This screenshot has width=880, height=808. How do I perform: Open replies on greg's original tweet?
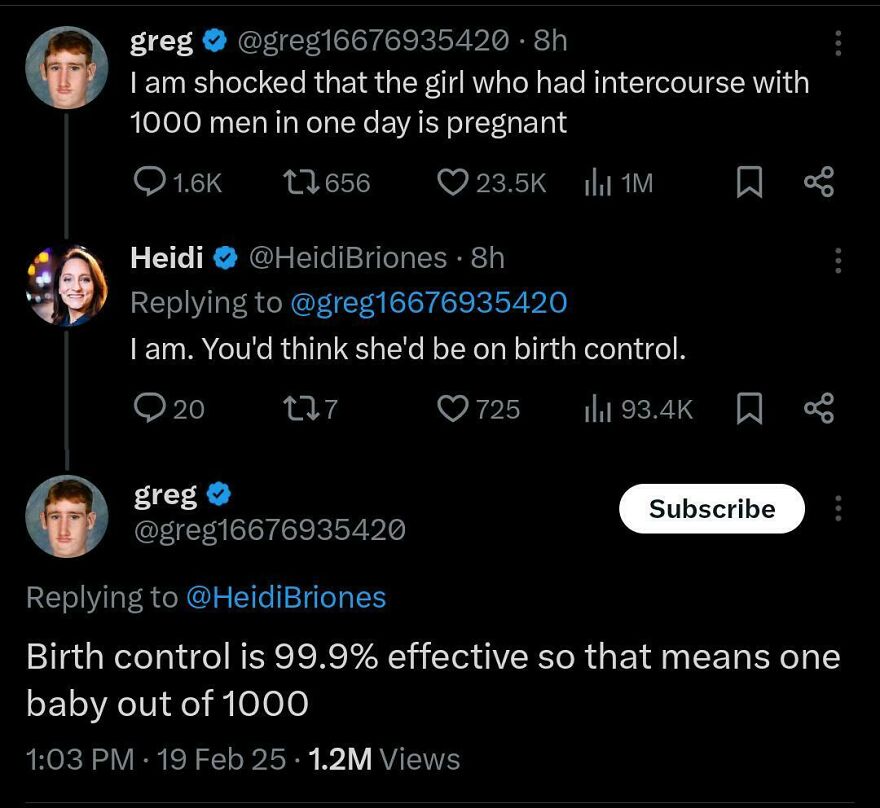[148, 182]
